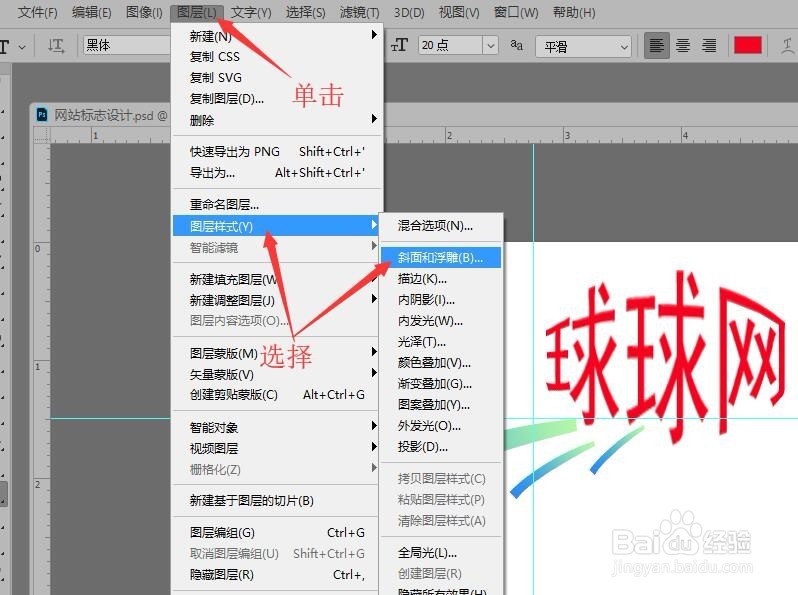The width and height of the screenshot is (798, 595).
Task: Open the 编辑(E) menu
Action: click(x=92, y=12)
